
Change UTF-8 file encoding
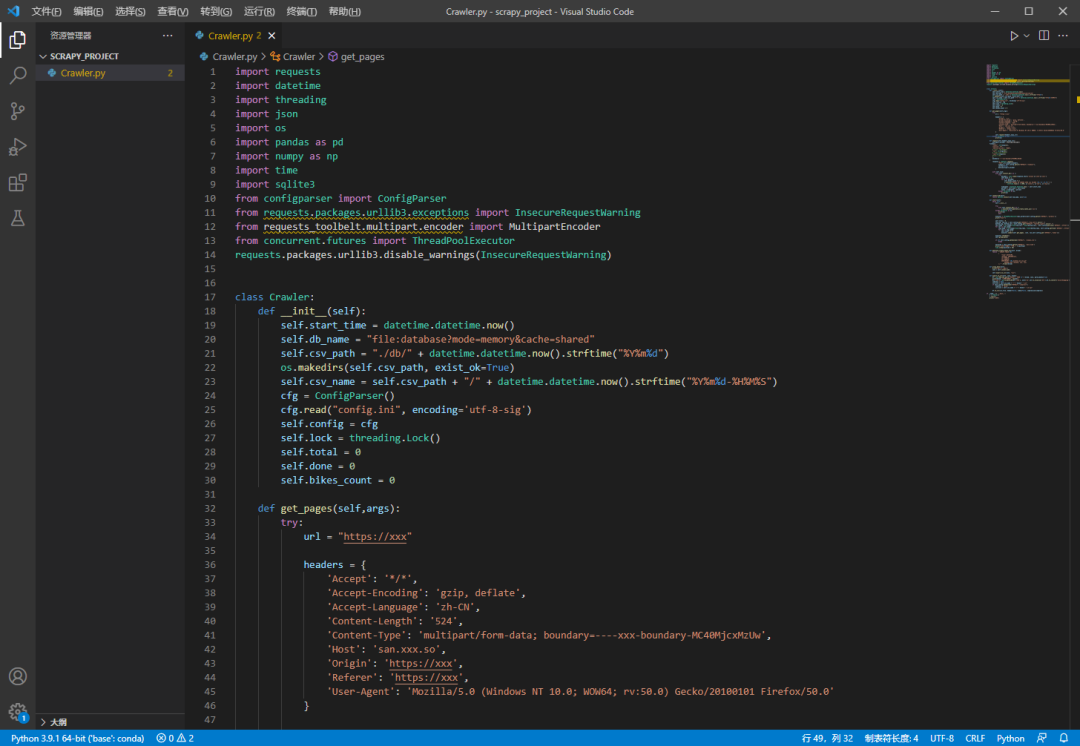coord(942,738)
